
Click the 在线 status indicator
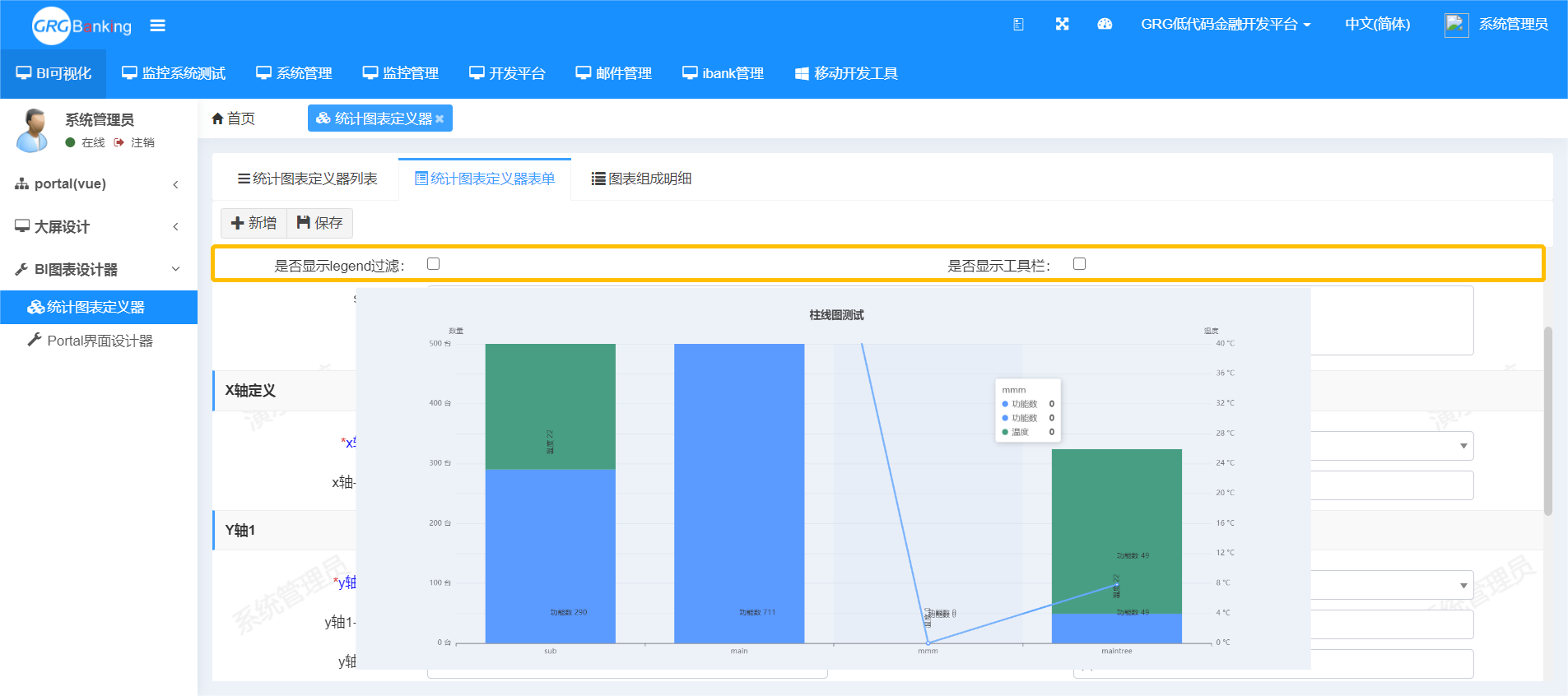click(86, 142)
